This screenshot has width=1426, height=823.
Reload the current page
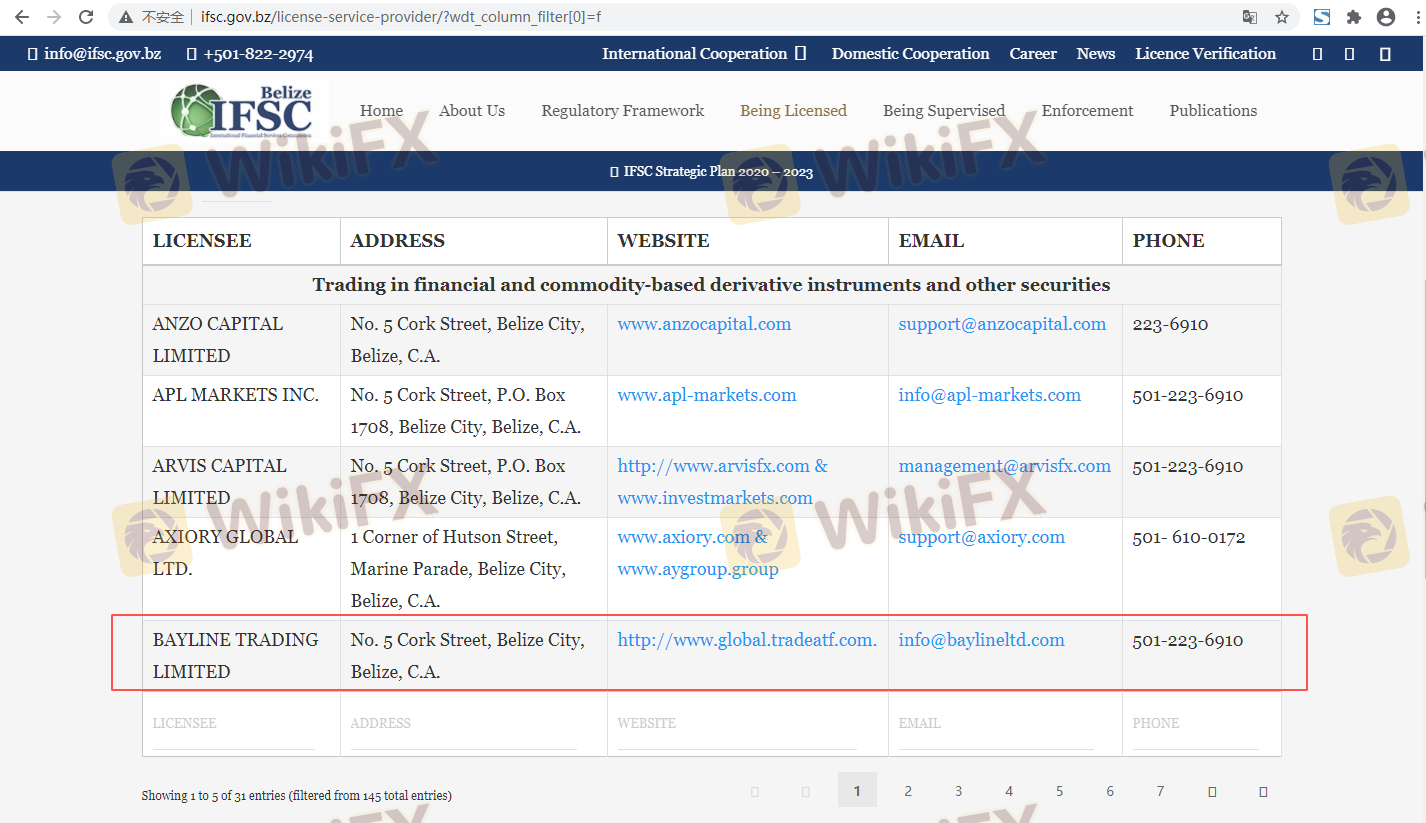[x=86, y=17]
